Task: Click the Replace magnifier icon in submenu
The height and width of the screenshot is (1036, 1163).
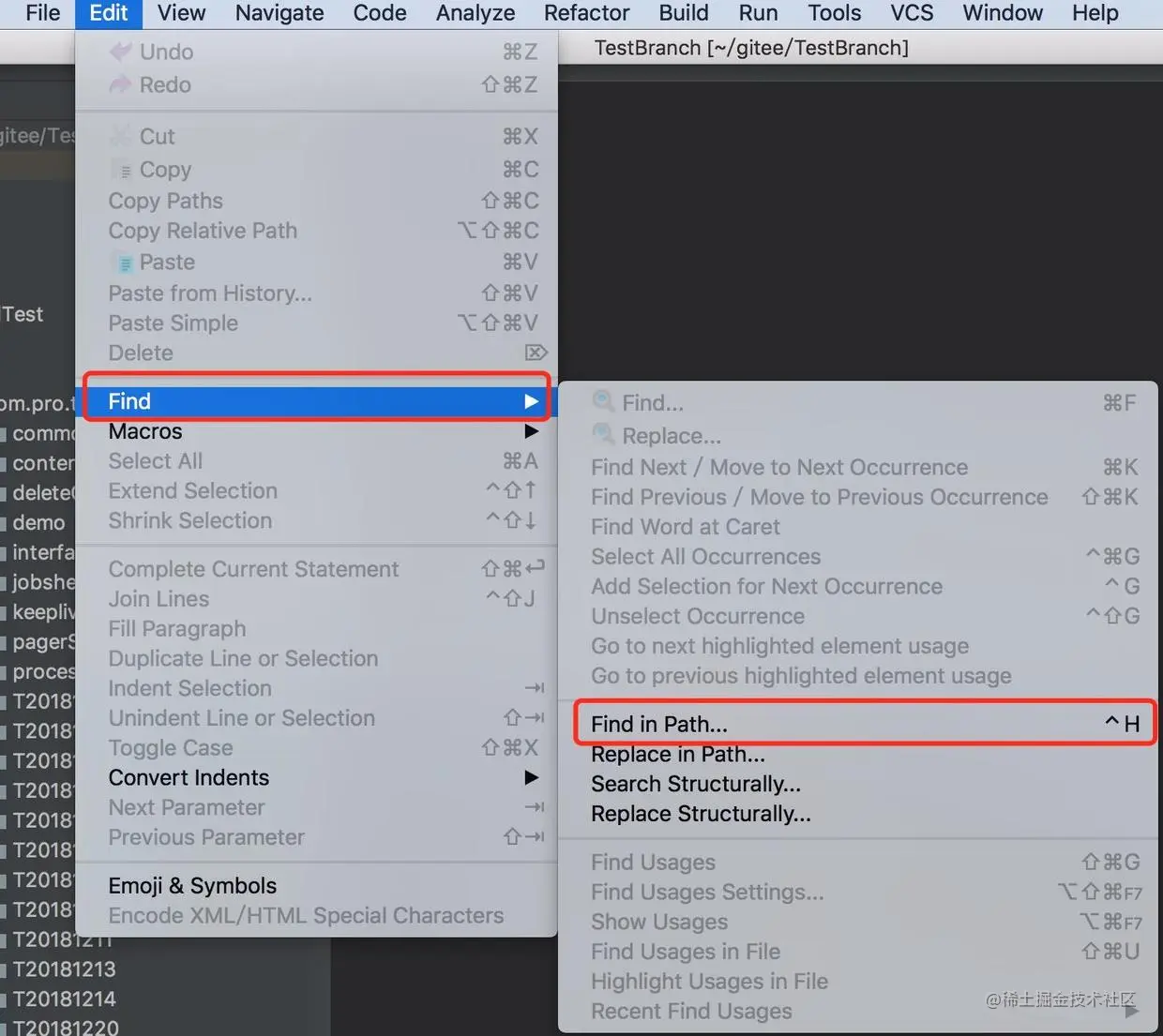Action: 603,435
